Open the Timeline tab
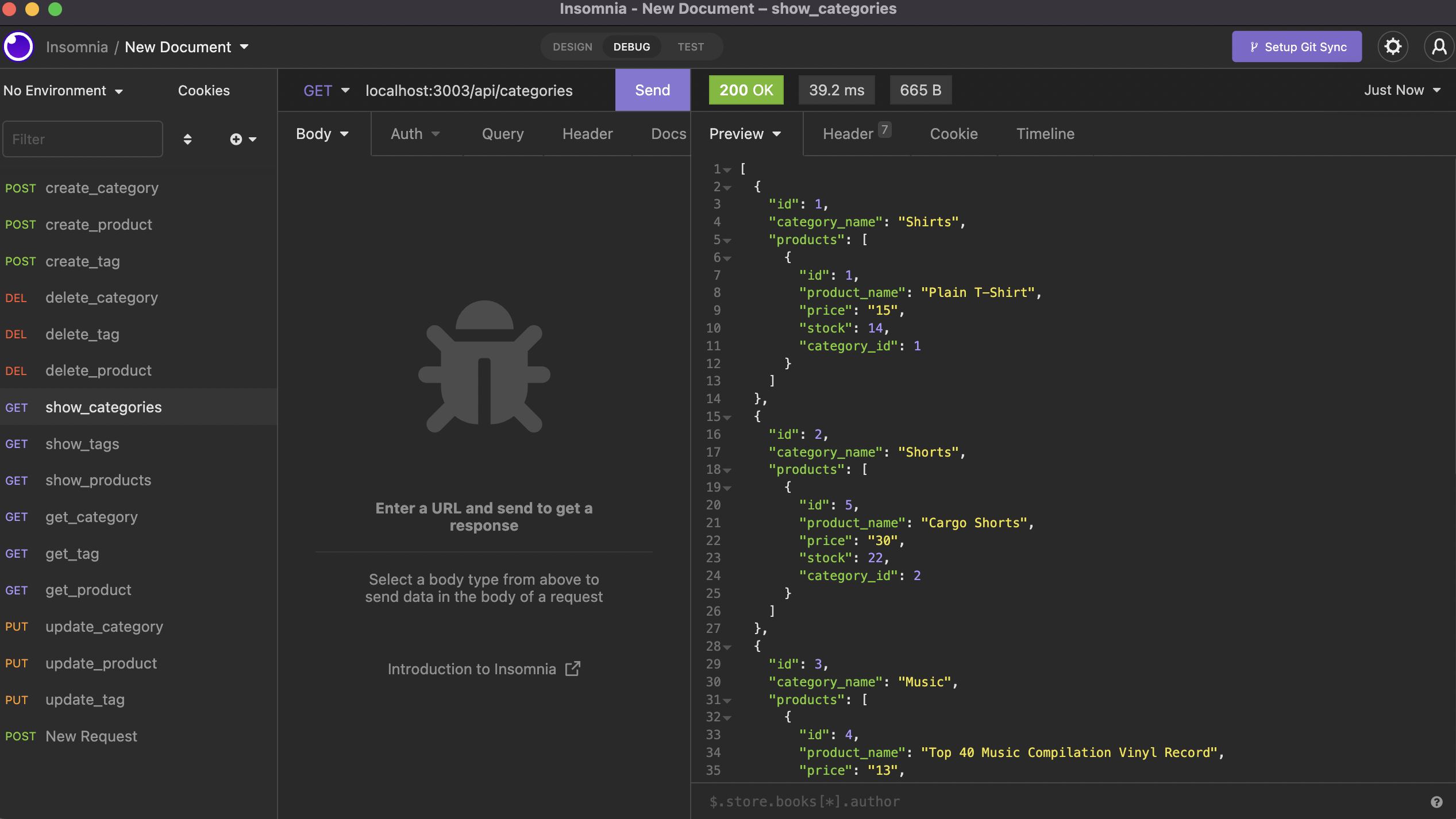This screenshot has width=1456, height=819. 1045,134
